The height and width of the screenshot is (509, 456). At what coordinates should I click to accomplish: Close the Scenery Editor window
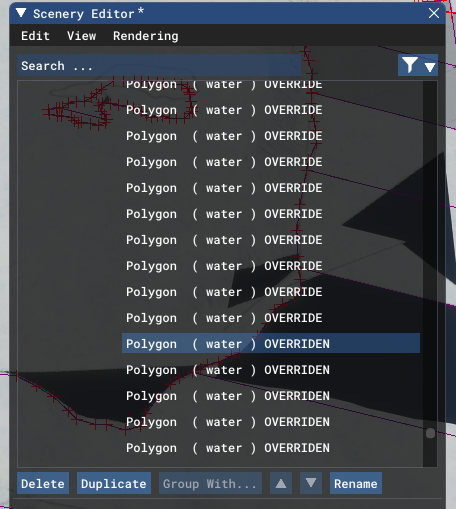coord(434,13)
